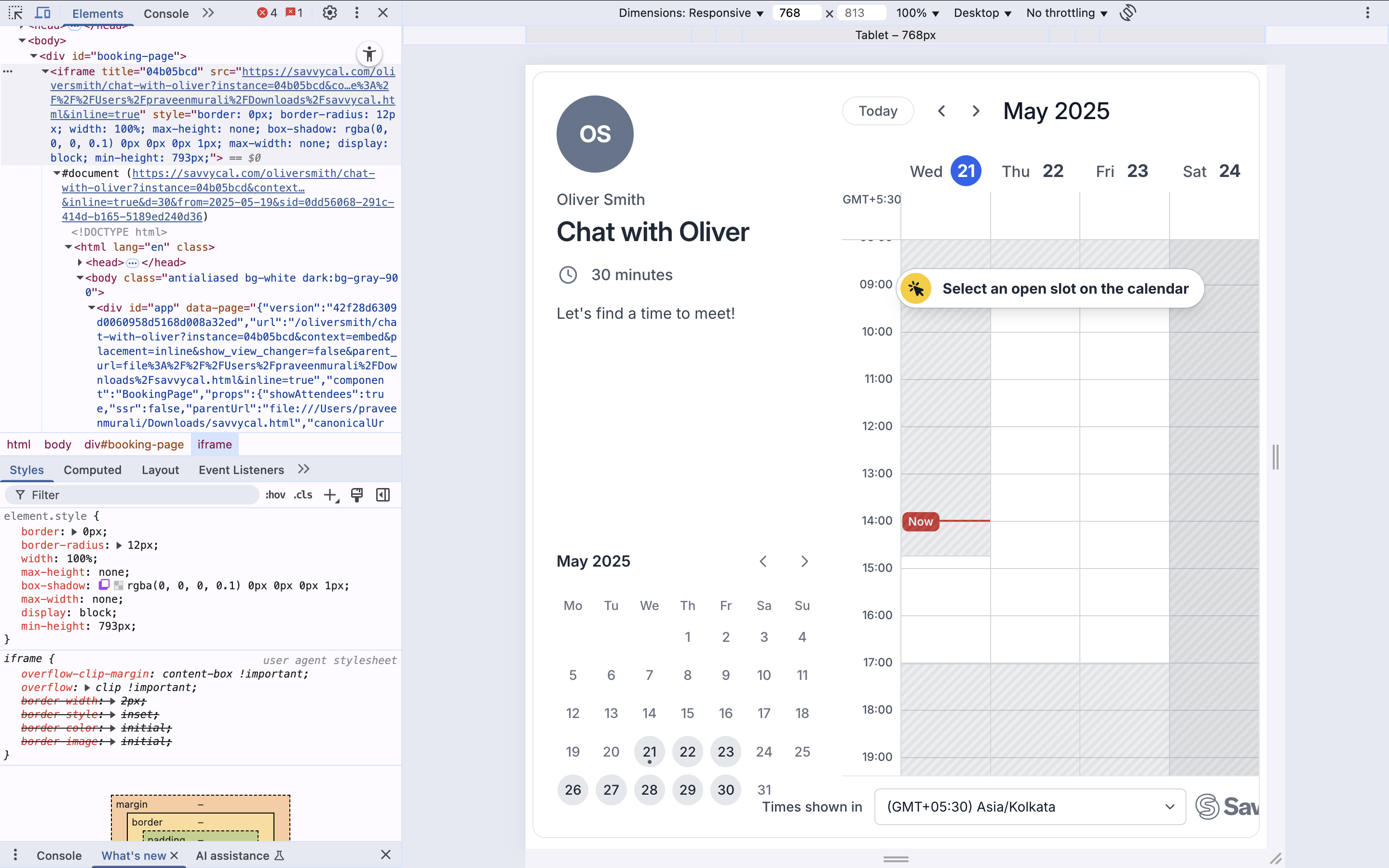This screenshot has width=1389, height=868.
Task: Open the Layout tab
Action: pos(160,470)
